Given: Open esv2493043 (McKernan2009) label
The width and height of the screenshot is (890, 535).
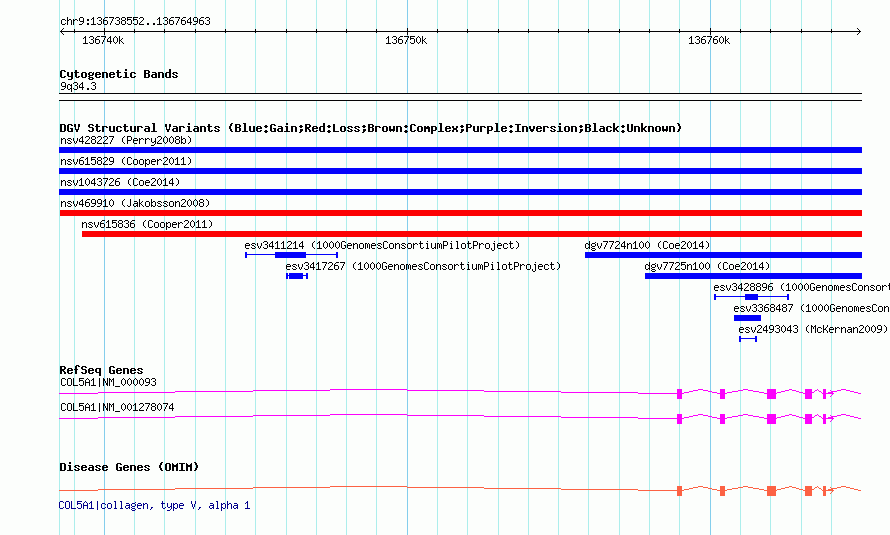Looking at the screenshot, I should pos(813,329).
